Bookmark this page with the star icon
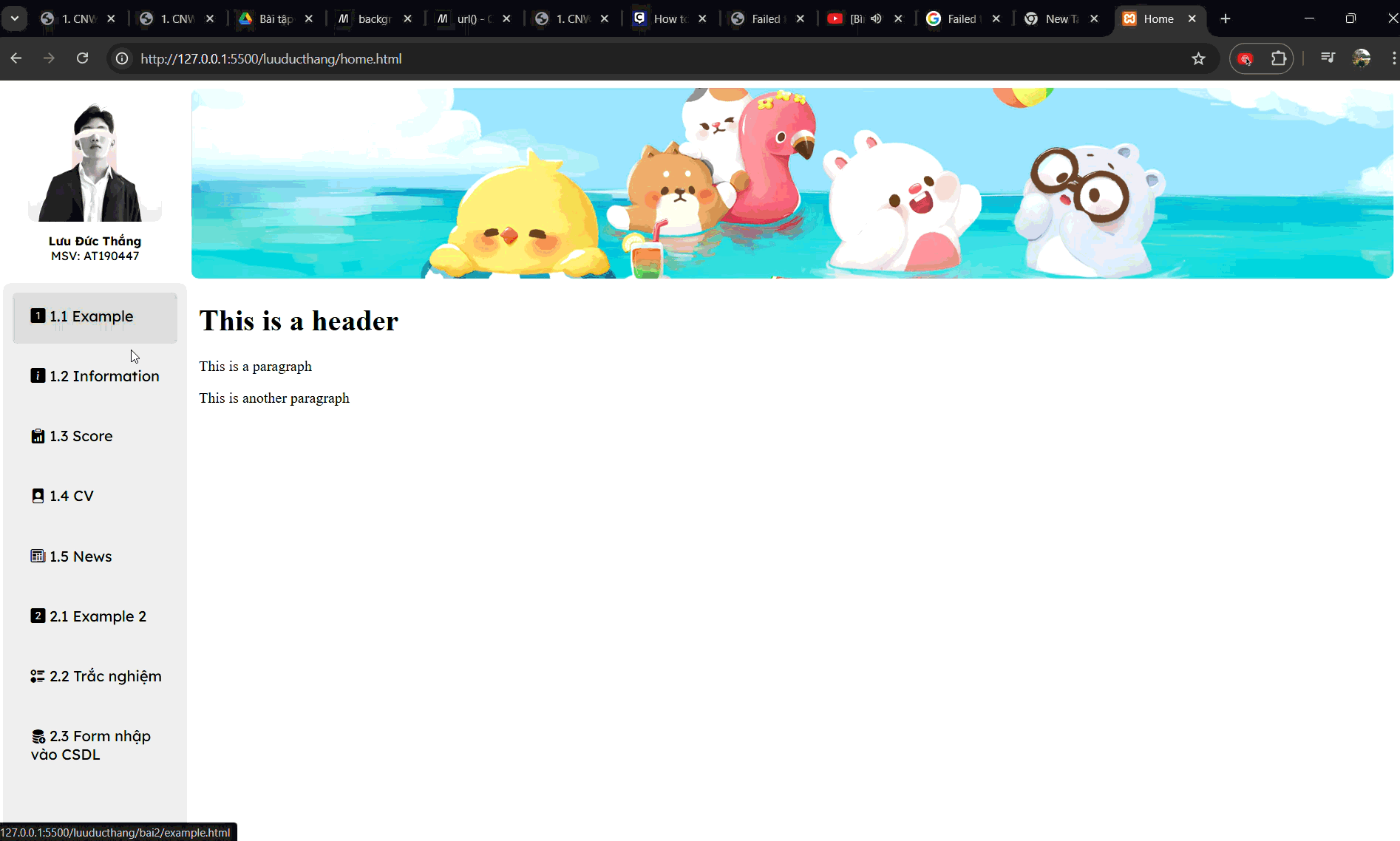Viewport: 1400px width, 841px height. click(x=1198, y=58)
